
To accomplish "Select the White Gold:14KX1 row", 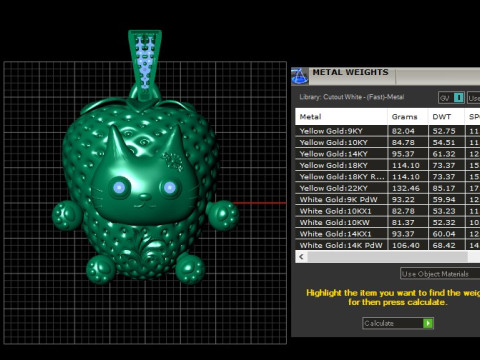I will pos(388,234).
